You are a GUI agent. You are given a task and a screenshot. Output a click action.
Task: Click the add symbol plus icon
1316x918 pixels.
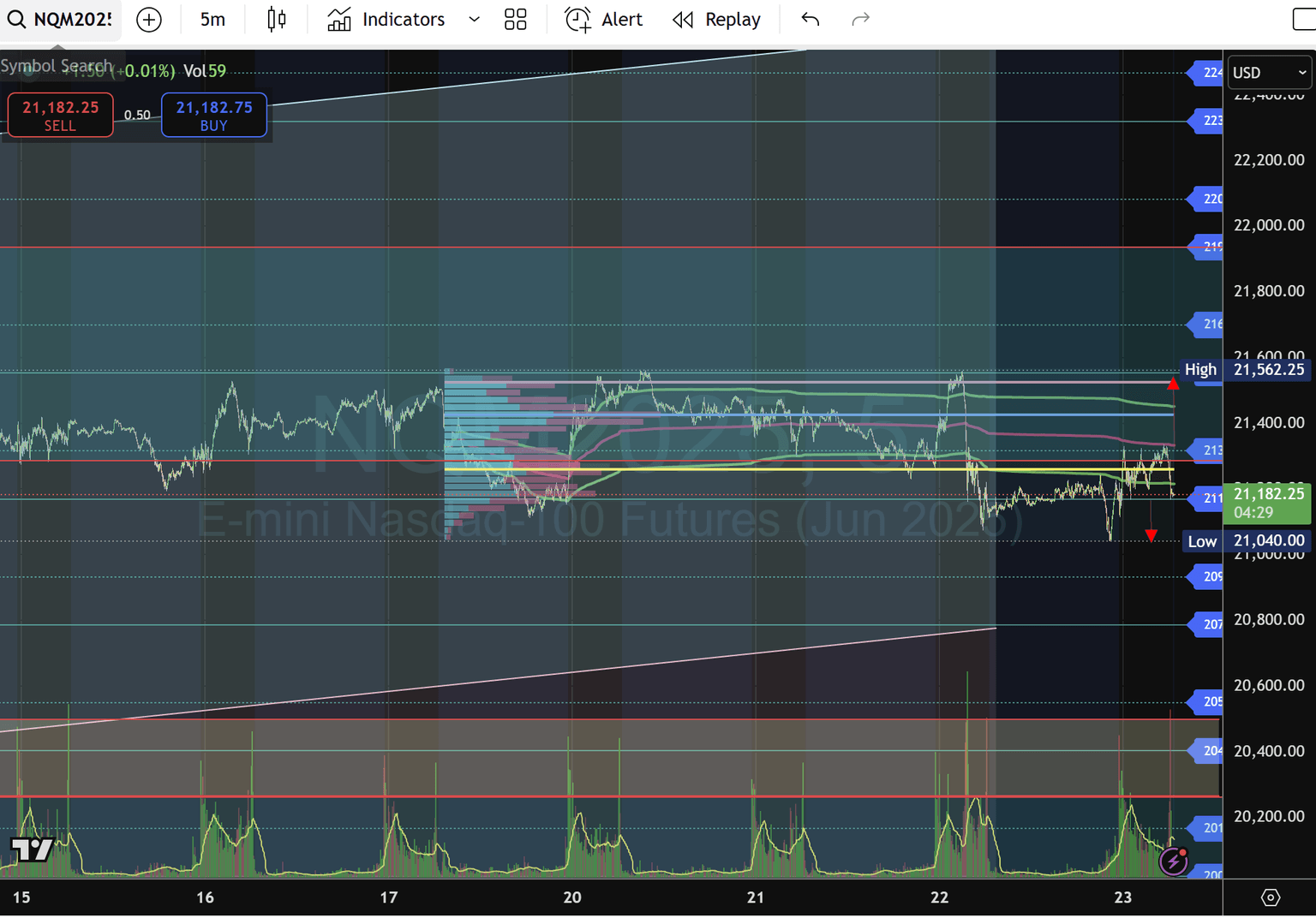pyautogui.click(x=149, y=19)
